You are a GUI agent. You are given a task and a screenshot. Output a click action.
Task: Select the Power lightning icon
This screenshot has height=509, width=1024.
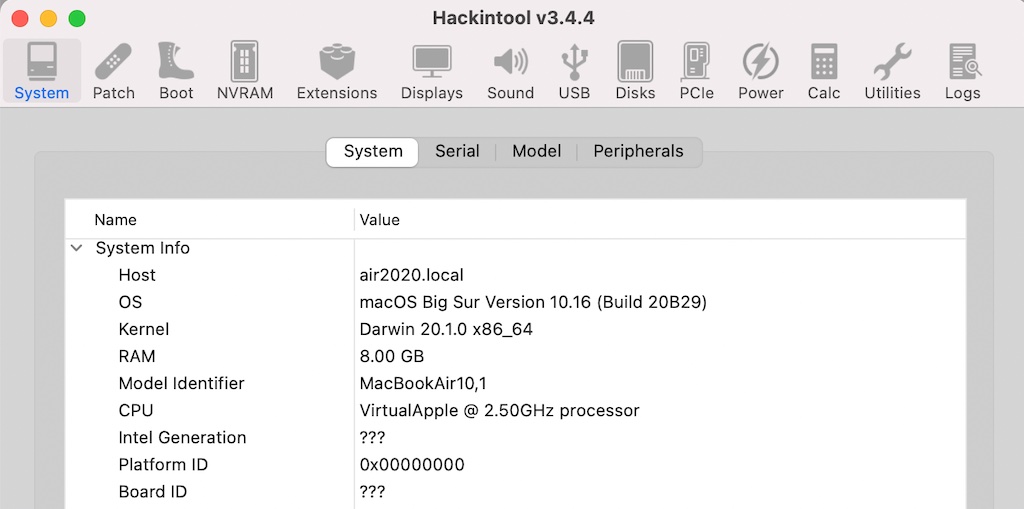(761, 71)
